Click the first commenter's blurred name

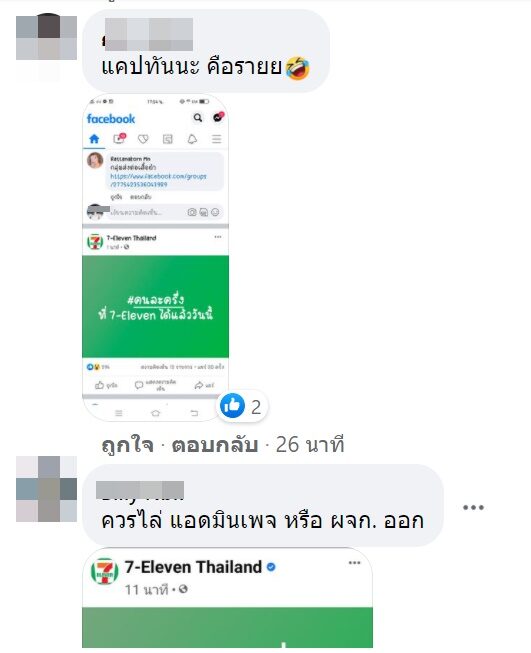tap(148, 35)
